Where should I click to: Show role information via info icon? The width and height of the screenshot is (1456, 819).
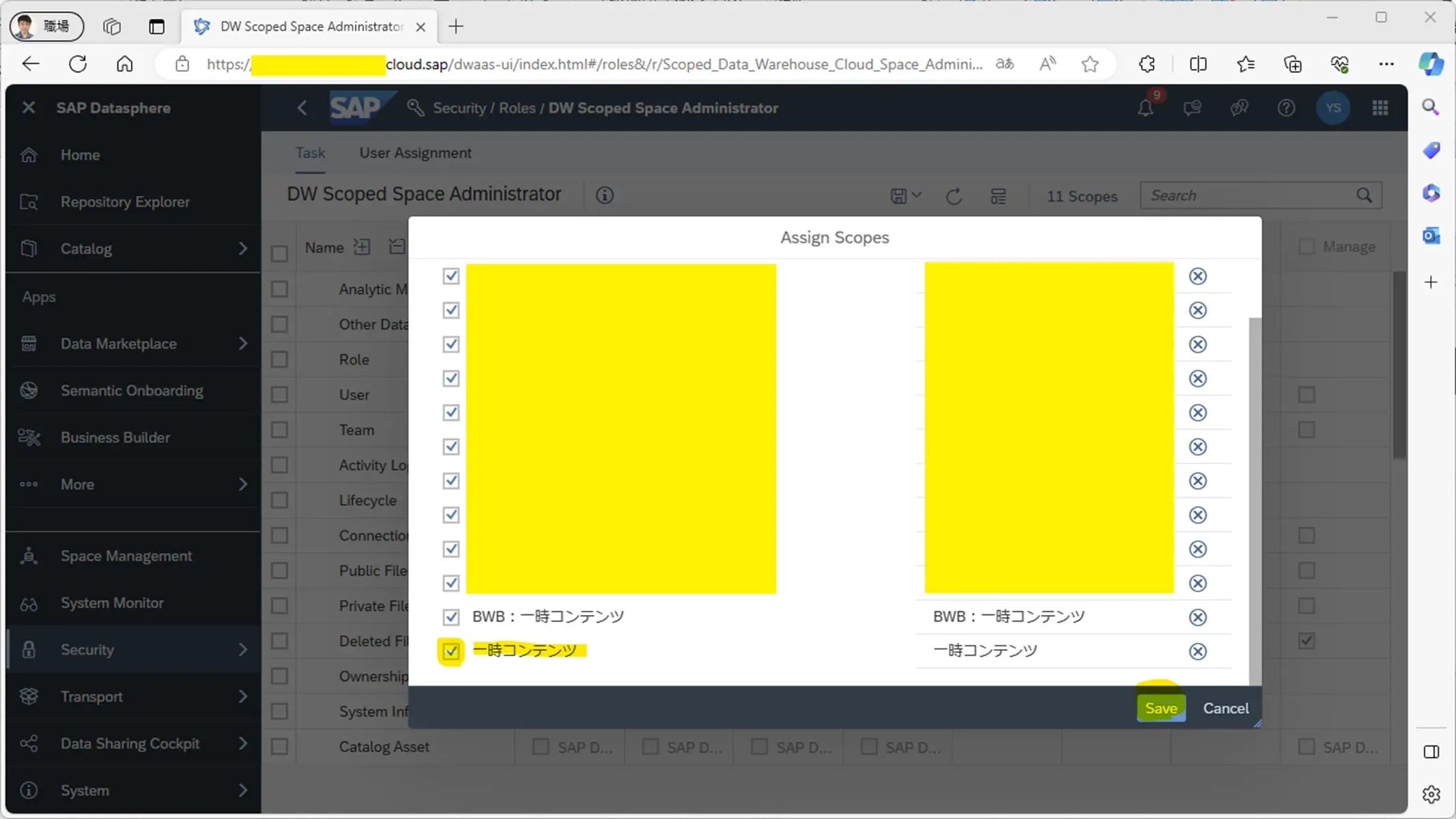pos(604,196)
